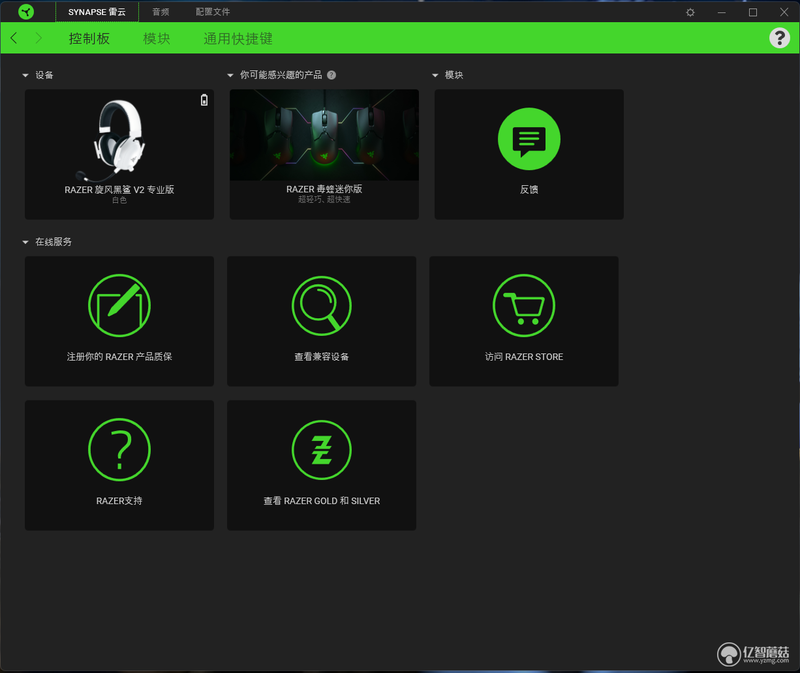Click the Razer logo icon in title bar
Image resolution: width=800 pixels, height=673 pixels.
pyautogui.click(x=26, y=12)
